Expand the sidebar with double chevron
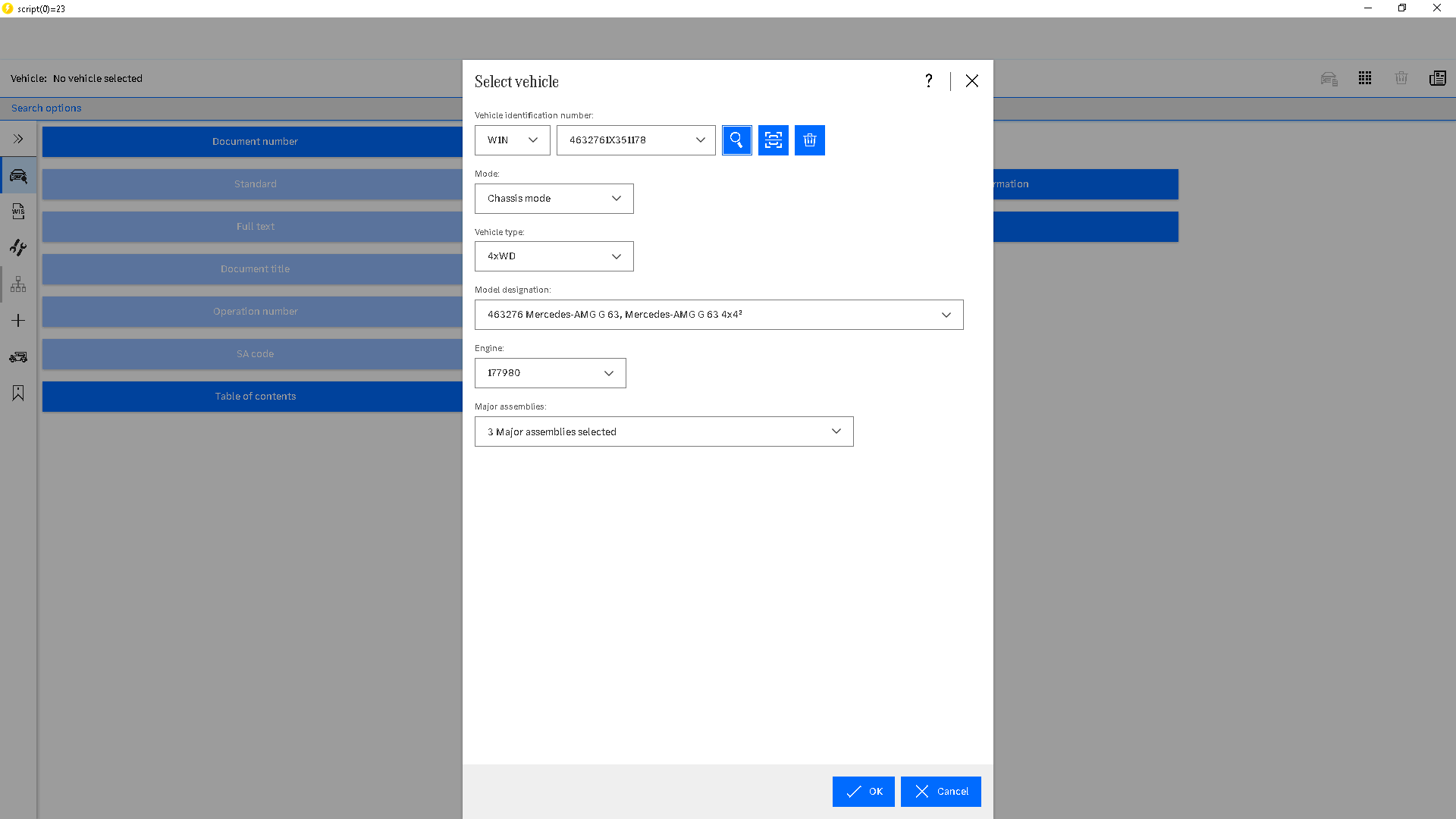Screen dimensions: 1456x819 pos(18,139)
